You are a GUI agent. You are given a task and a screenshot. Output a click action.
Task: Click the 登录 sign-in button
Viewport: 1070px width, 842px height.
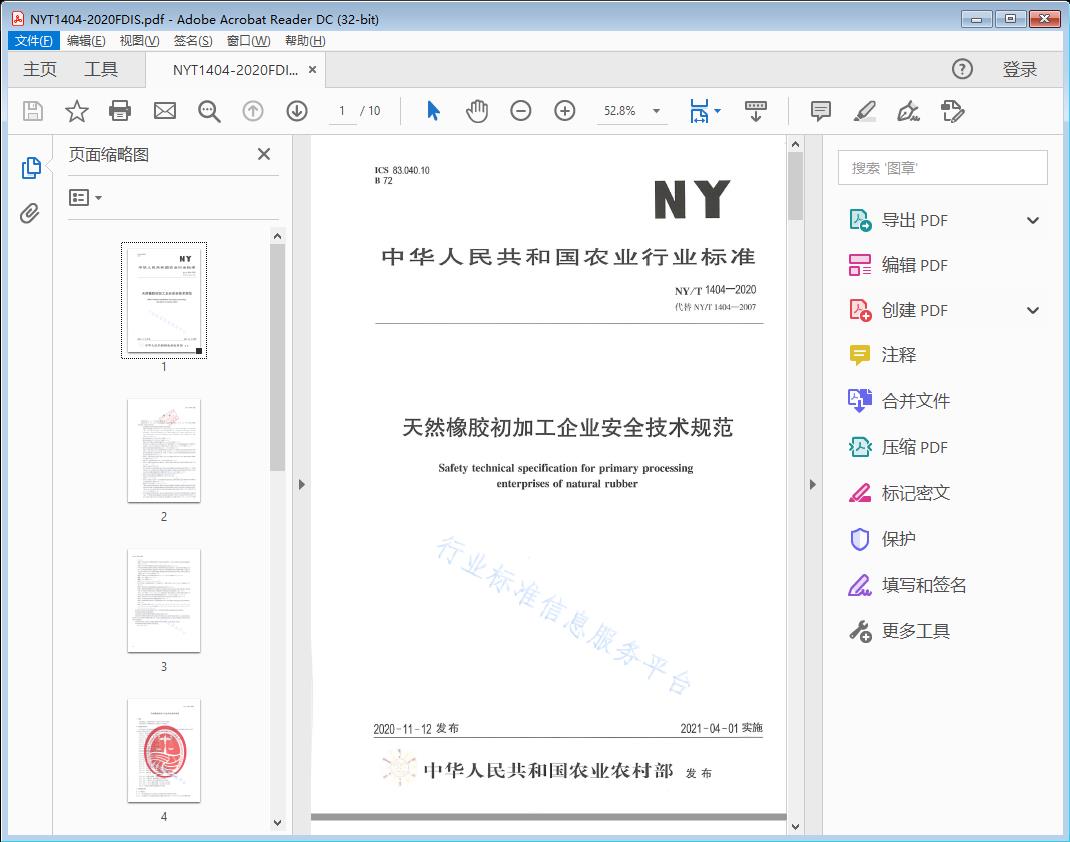click(x=1019, y=69)
